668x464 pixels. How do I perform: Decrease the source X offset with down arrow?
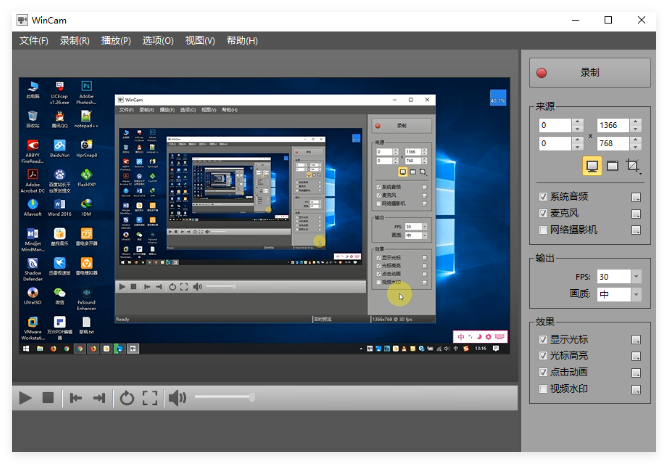578,129
